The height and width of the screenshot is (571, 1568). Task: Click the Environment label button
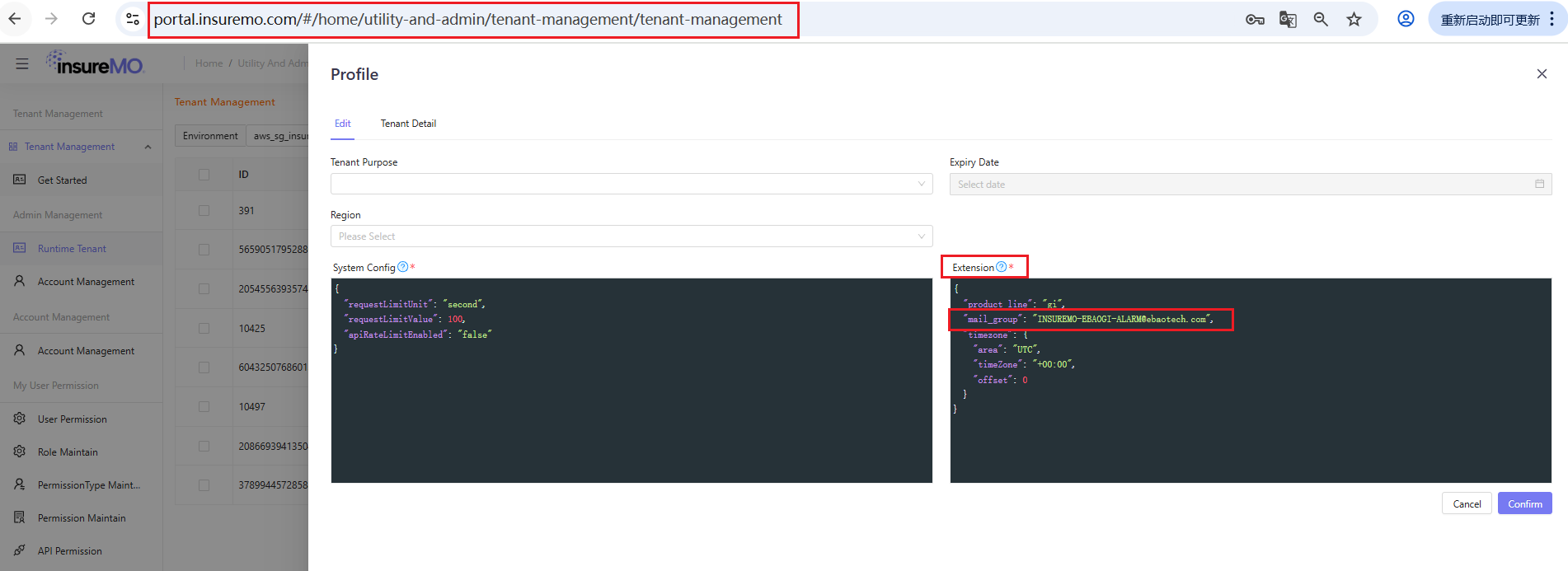pyautogui.click(x=210, y=136)
